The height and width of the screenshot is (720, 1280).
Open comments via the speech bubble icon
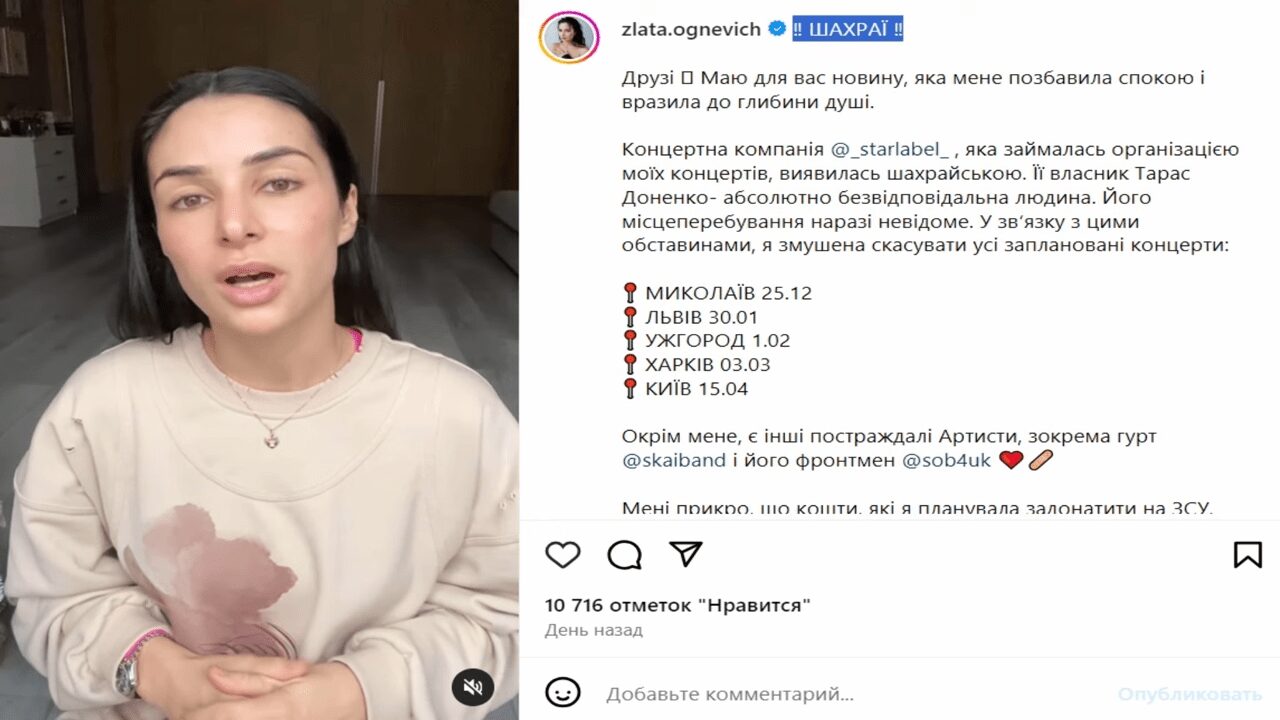(624, 555)
